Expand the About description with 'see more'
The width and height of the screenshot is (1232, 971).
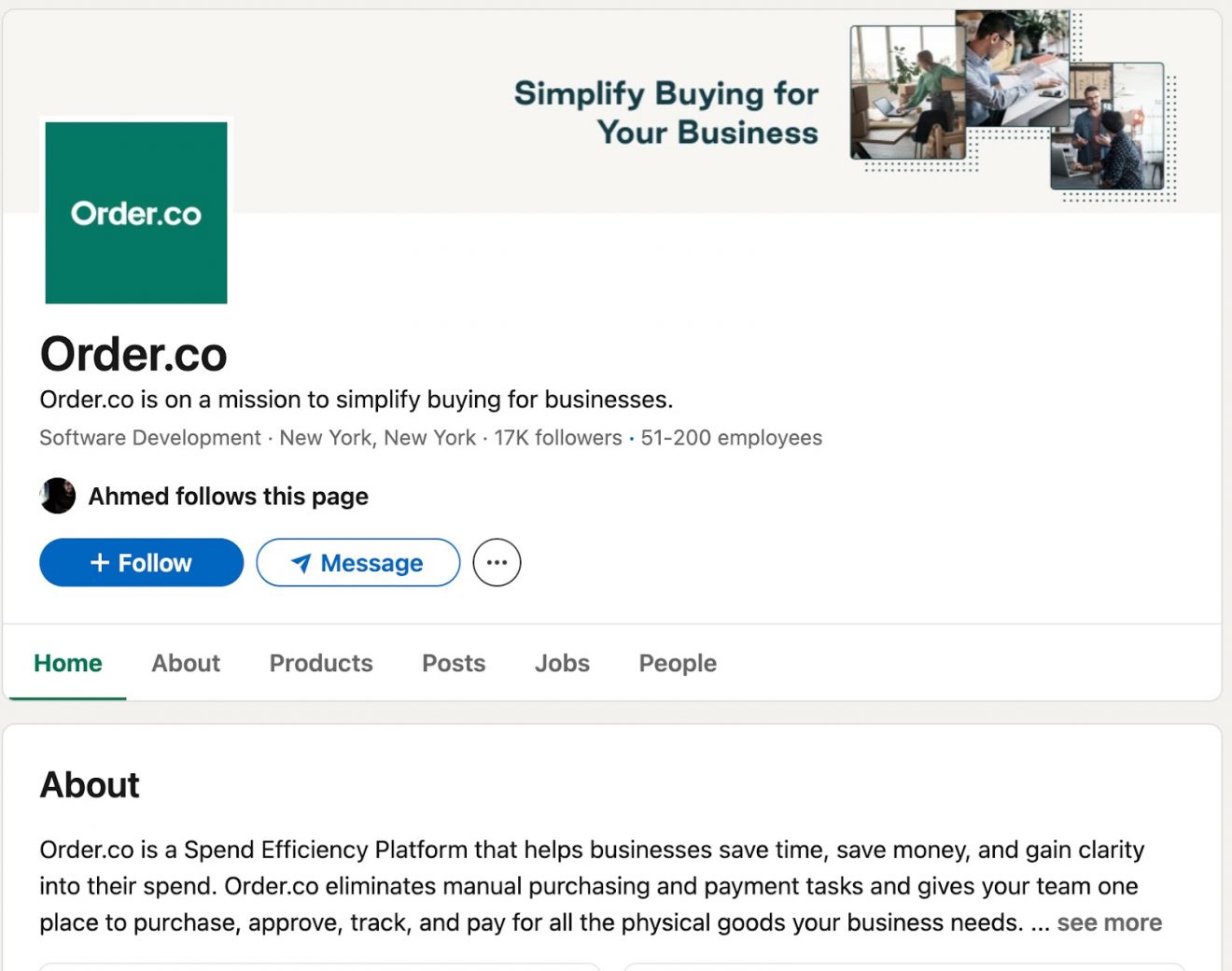click(1109, 922)
